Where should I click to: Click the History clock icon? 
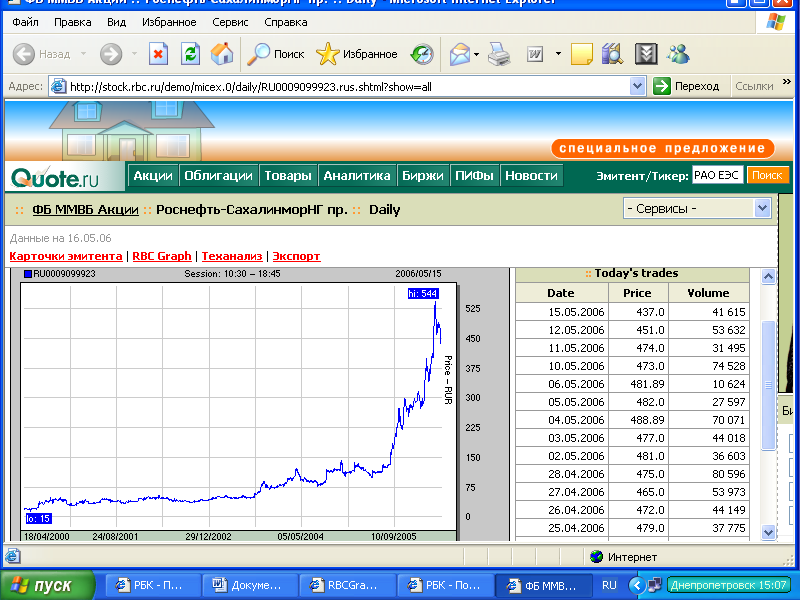(x=422, y=54)
